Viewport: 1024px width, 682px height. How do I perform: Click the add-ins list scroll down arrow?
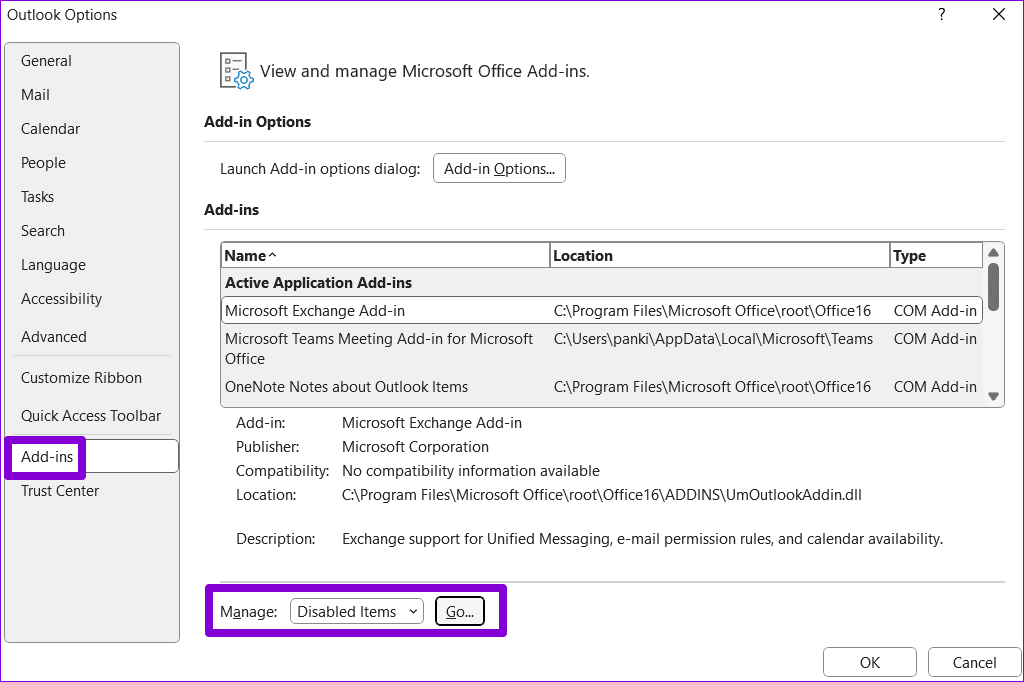993,396
